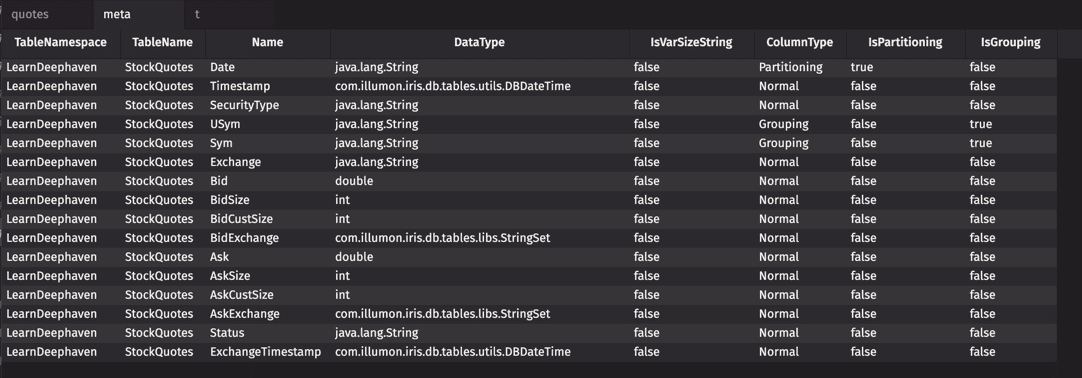The height and width of the screenshot is (378, 1082).
Task: Click the Name column header
Action: (267, 42)
